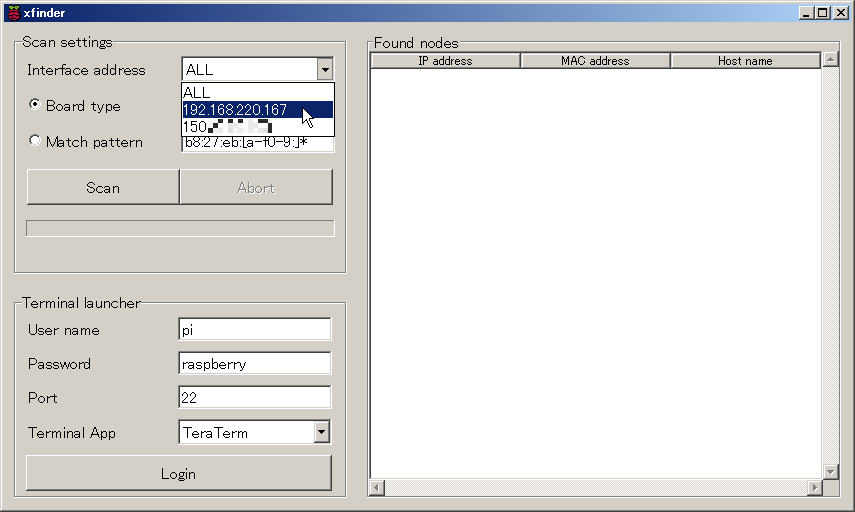Start scanning with the Scan button

coord(103,187)
